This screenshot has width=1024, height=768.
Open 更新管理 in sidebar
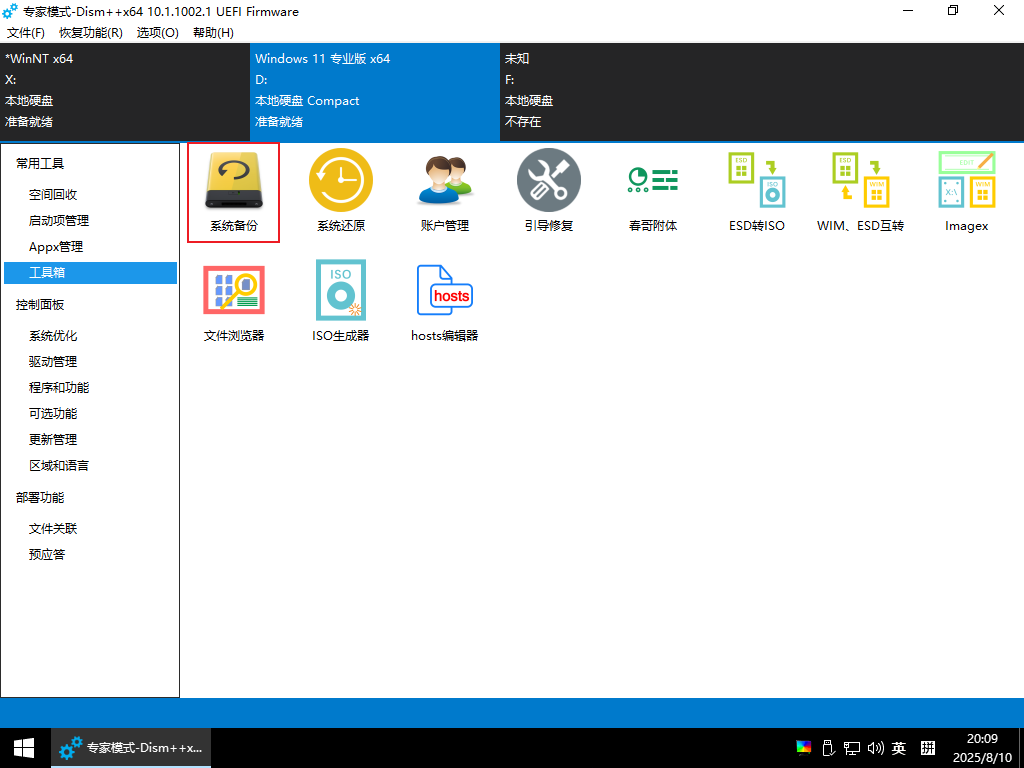pos(53,440)
